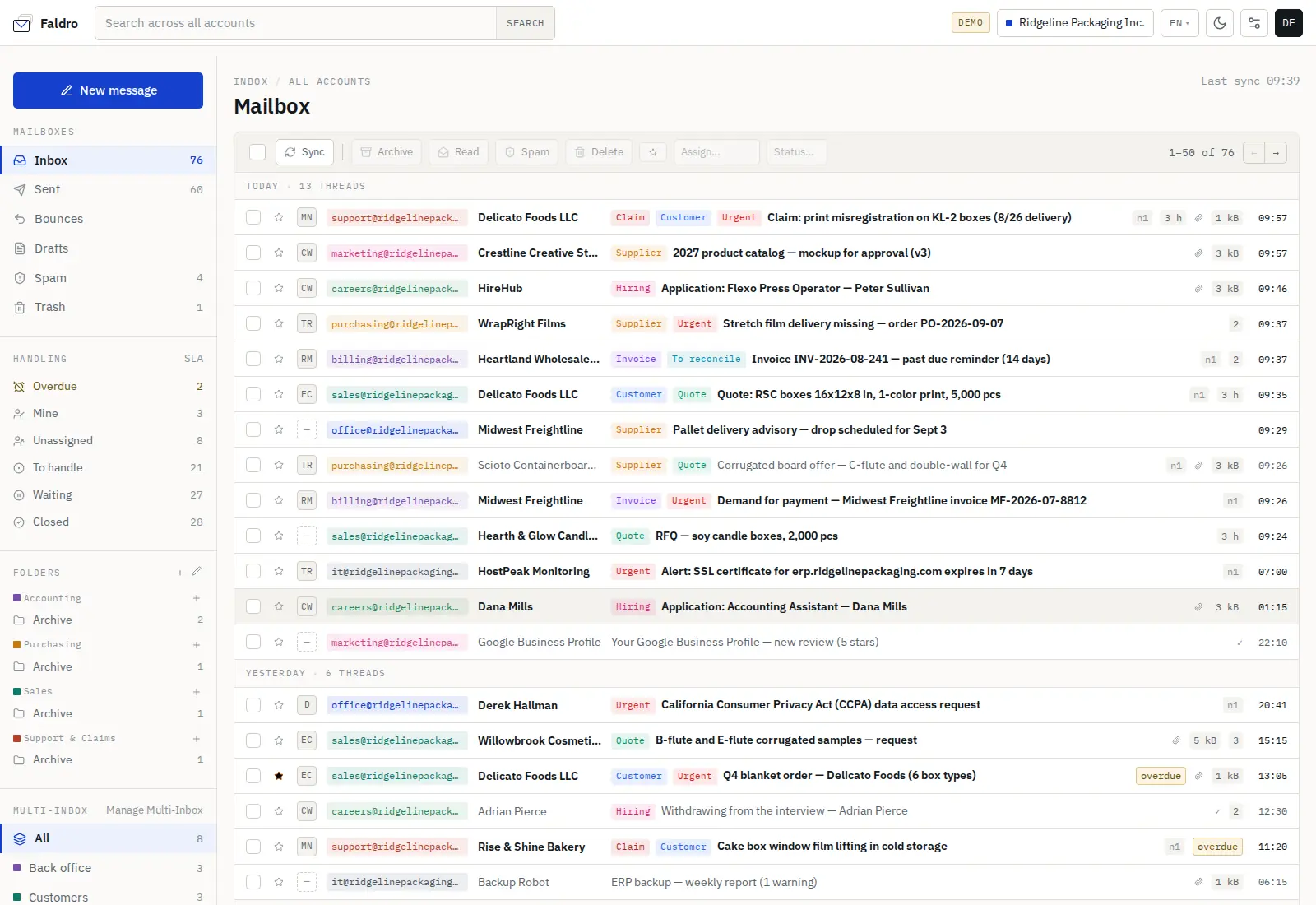Open the Status... dropdown

796,152
